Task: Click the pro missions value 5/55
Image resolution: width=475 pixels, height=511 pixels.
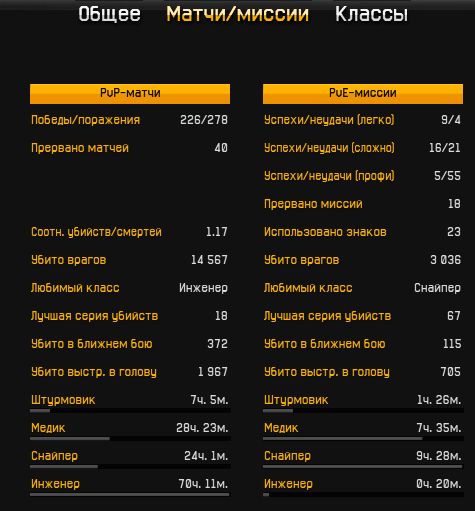Action: pyautogui.click(x=447, y=176)
